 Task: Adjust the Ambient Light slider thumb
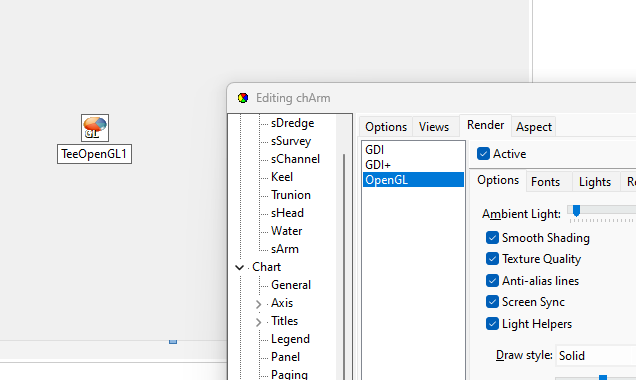[x=576, y=210]
